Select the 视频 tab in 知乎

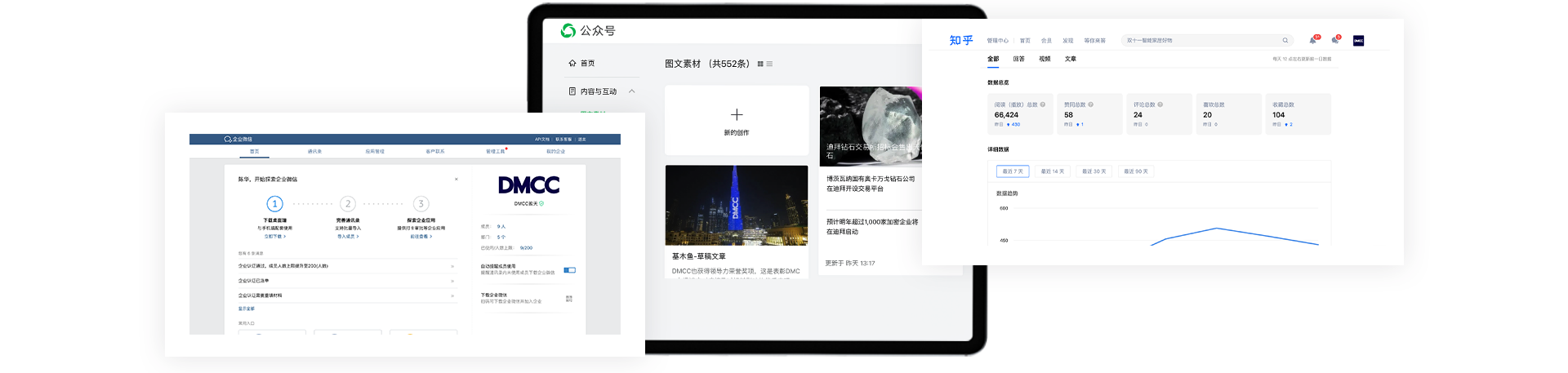1045,59
